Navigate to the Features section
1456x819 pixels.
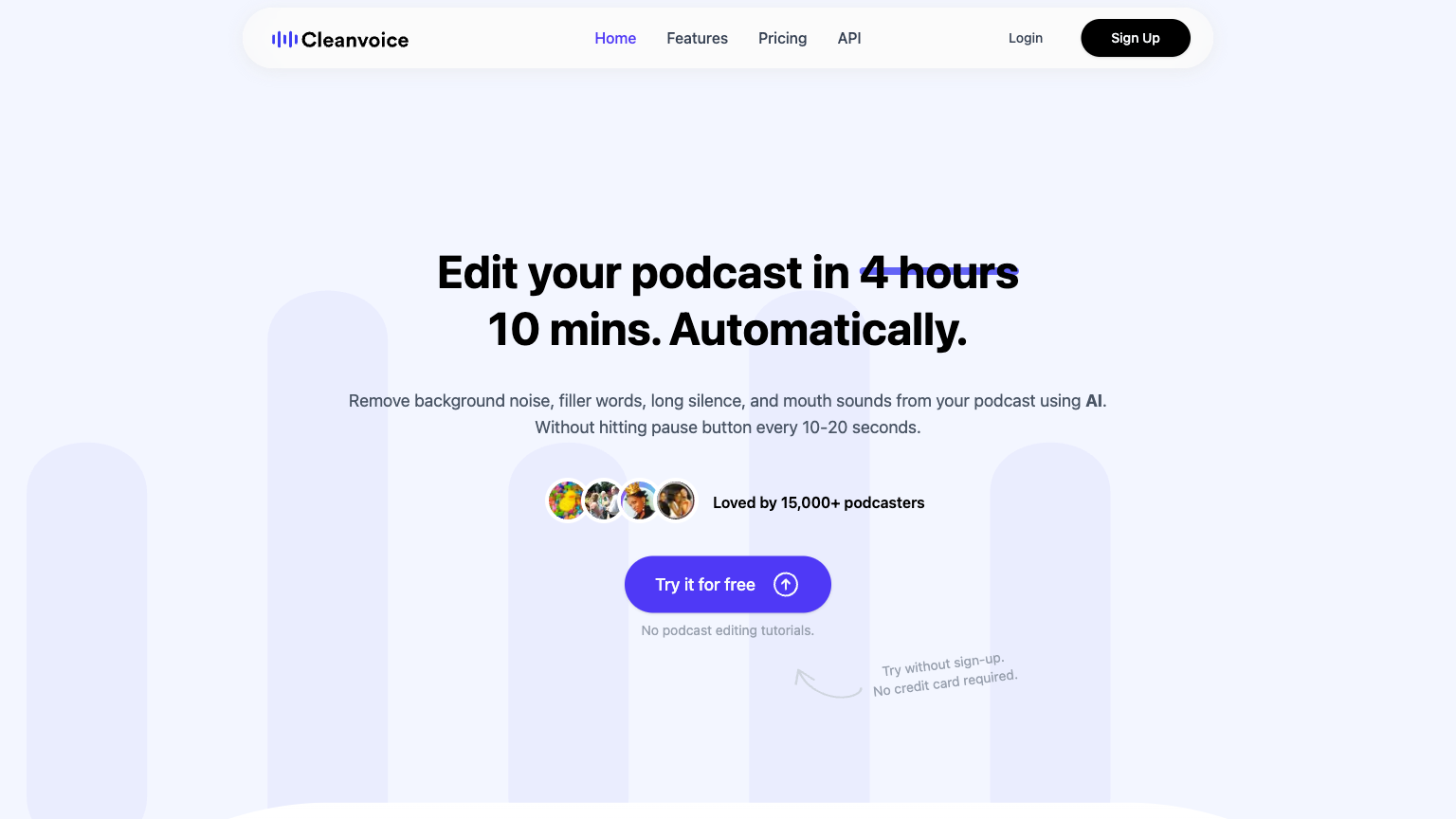(697, 38)
